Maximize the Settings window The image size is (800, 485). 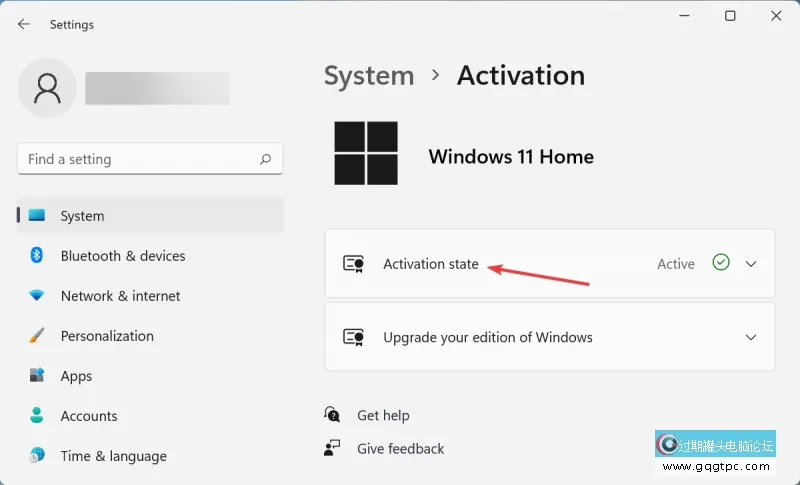click(730, 16)
